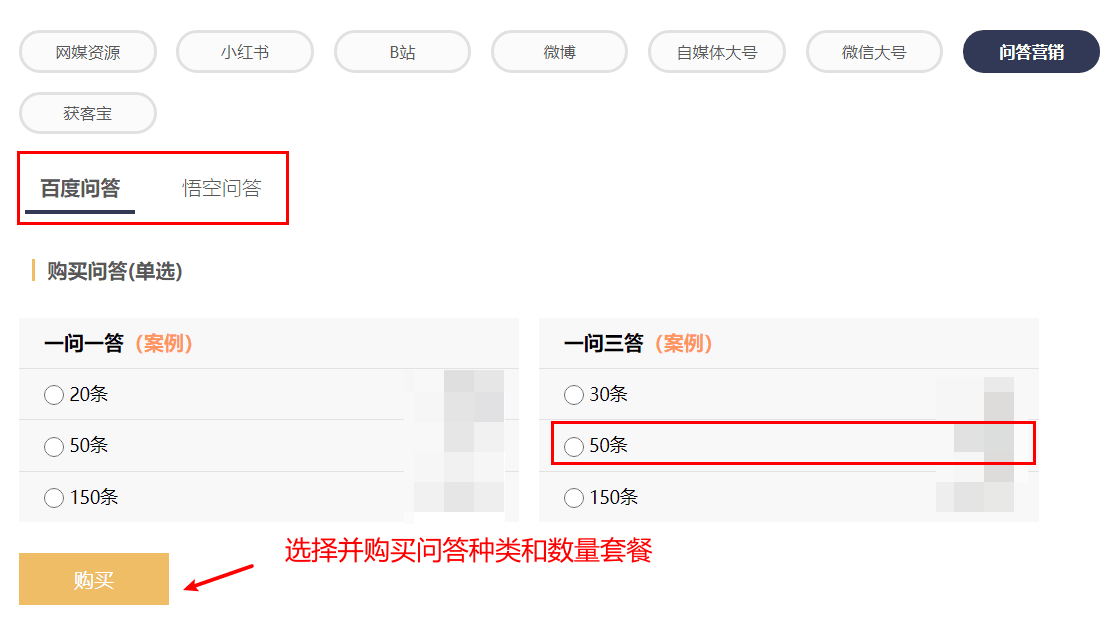This screenshot has width=1113, height=631.
Task: Switch to the 百度问答 sub-tab
Action: [80, 188]
